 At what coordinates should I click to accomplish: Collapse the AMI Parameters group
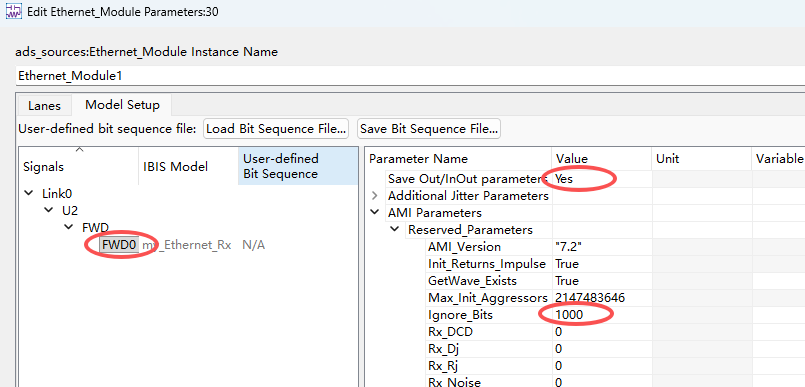coord(374,212)
